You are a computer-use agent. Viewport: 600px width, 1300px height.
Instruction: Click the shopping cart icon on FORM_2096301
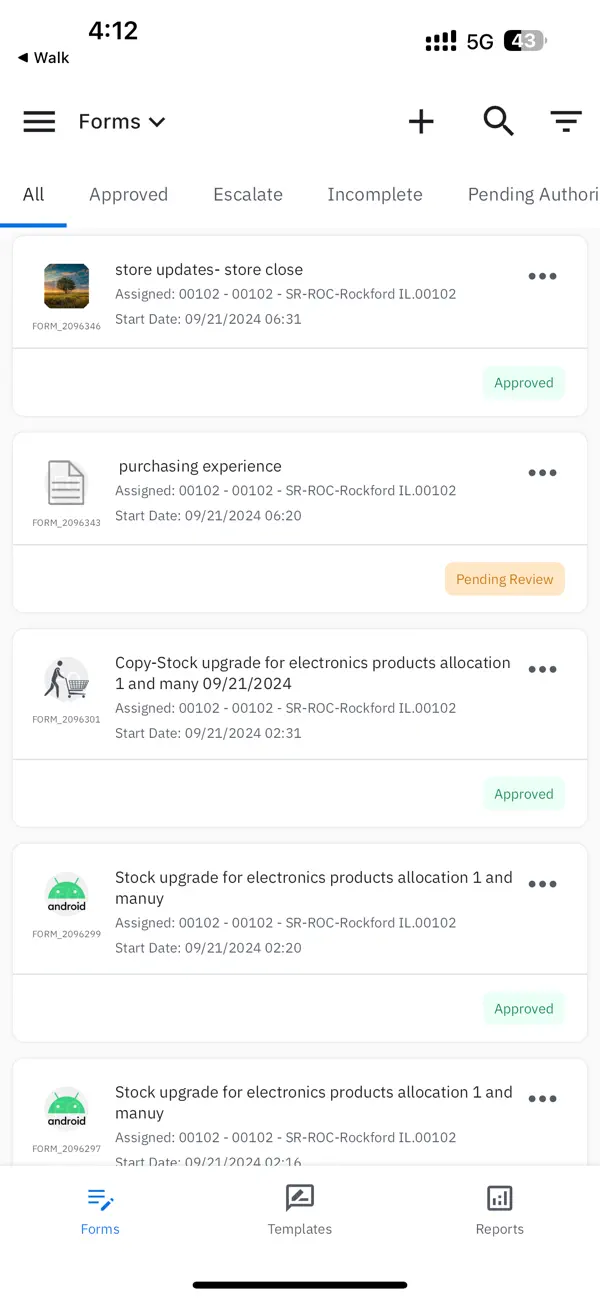[x=66, y=672]
